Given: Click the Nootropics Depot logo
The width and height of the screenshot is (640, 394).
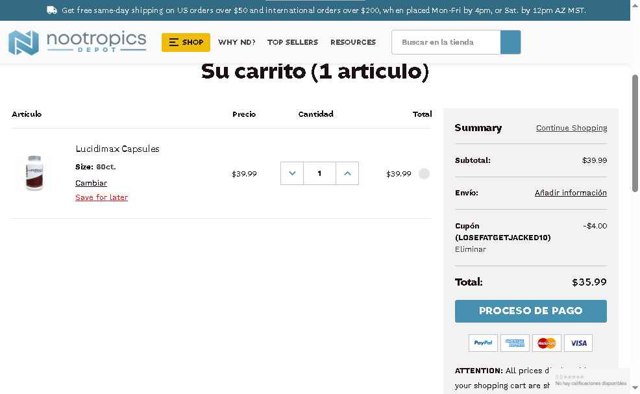Looking at the screenshot, I should coord(77,42).
